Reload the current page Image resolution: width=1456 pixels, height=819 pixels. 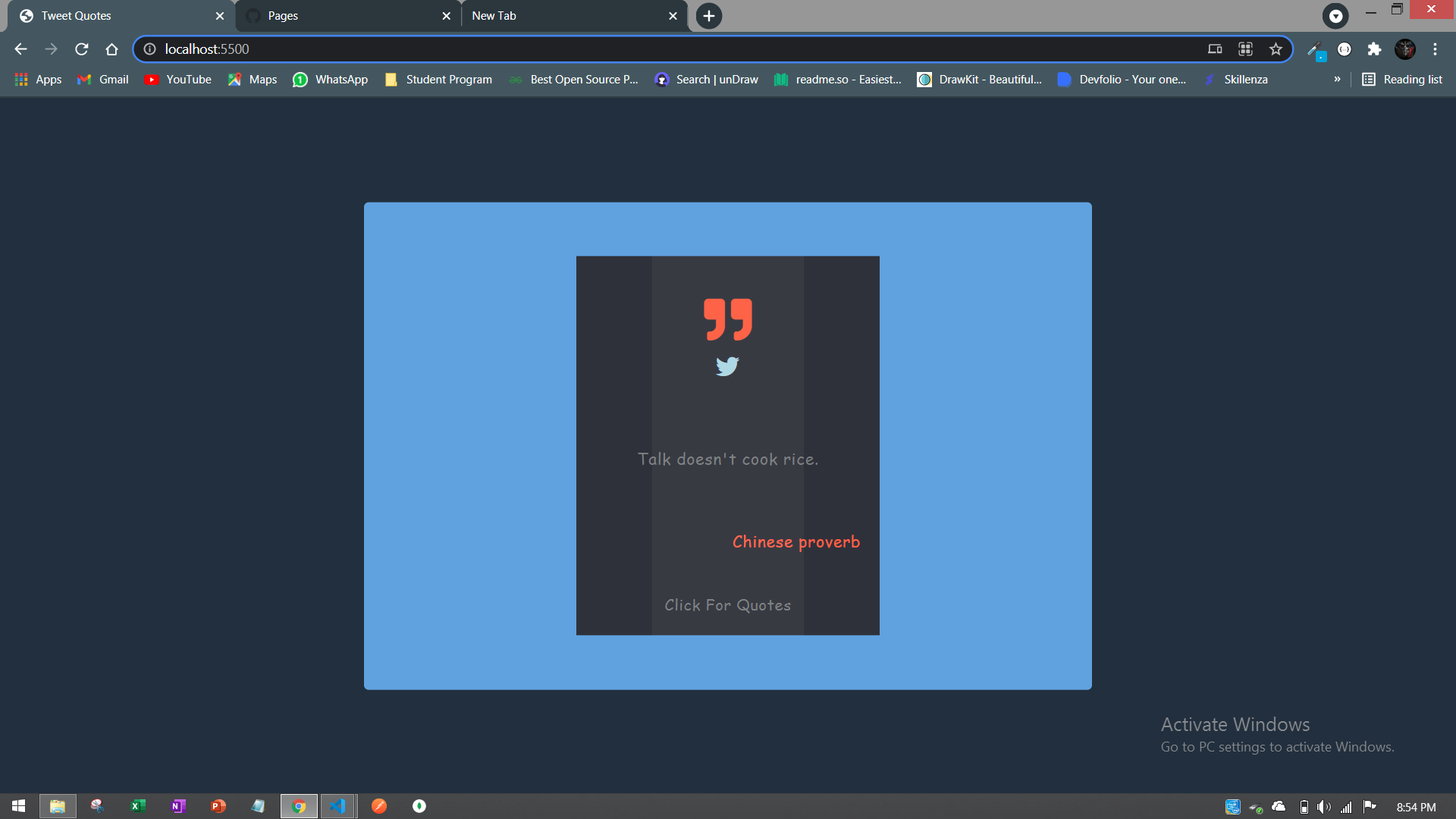pyautogui.click(x=82, y=49)
